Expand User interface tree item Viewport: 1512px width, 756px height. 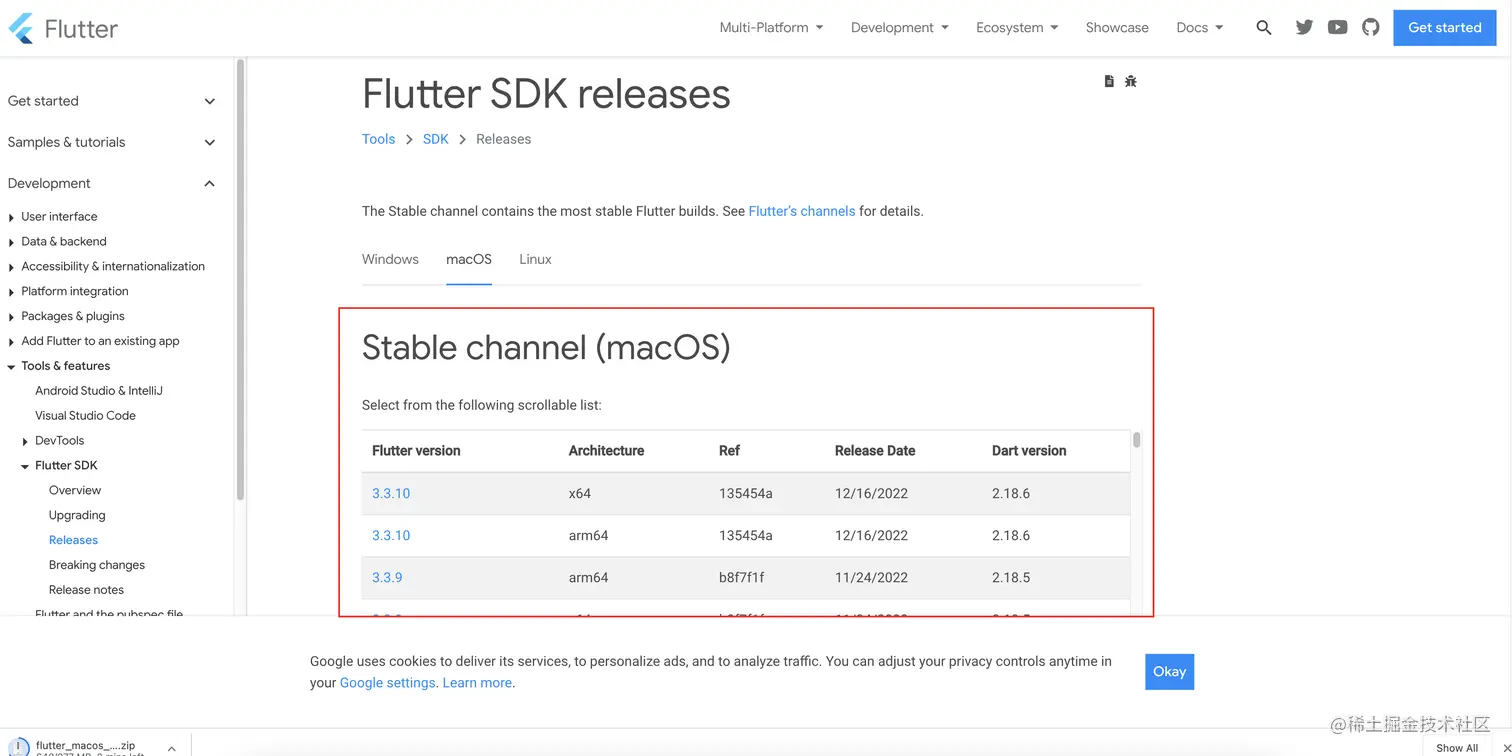[11, 217]
